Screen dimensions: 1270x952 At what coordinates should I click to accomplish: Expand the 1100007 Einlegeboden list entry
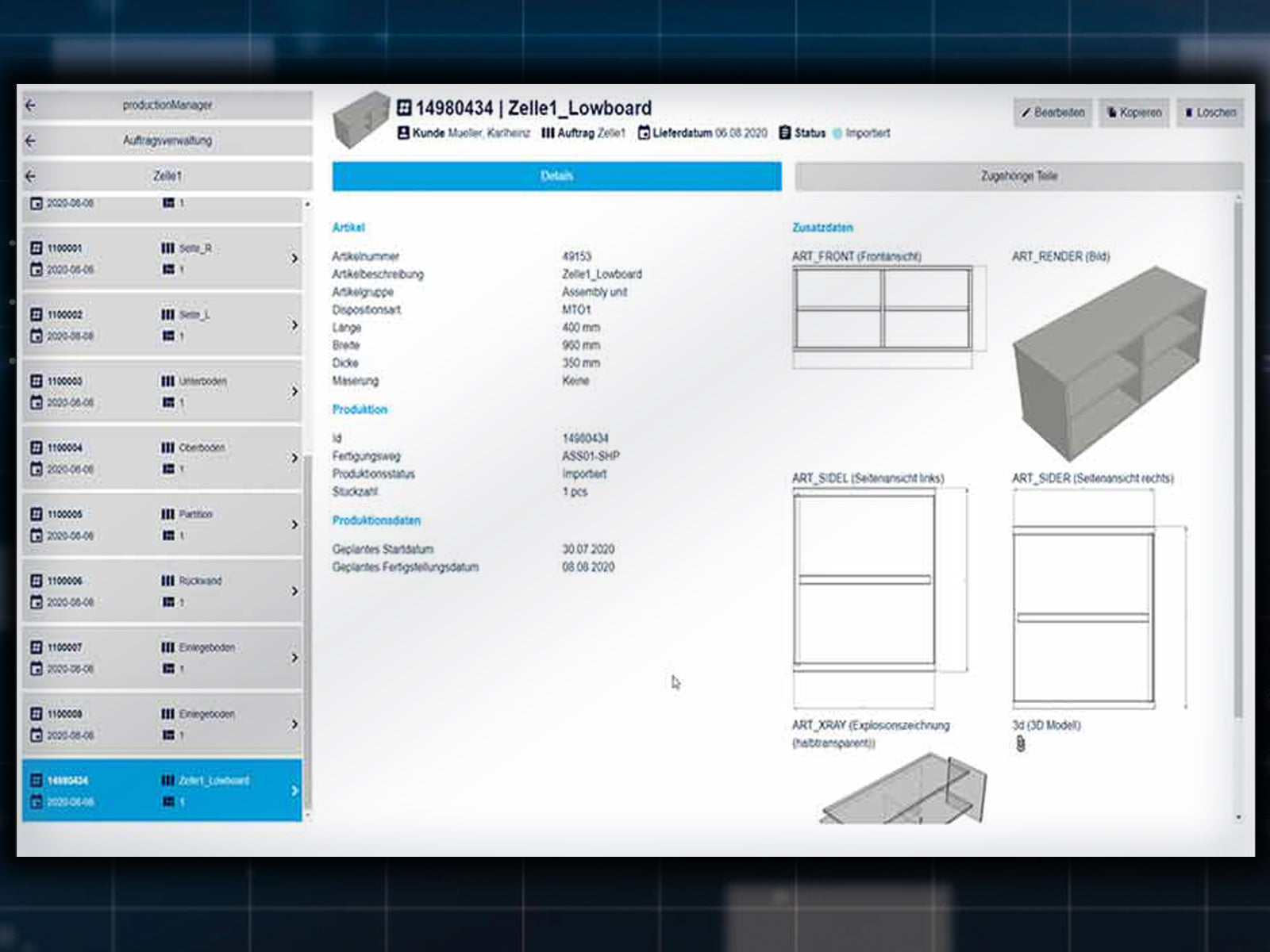[294, 658]
